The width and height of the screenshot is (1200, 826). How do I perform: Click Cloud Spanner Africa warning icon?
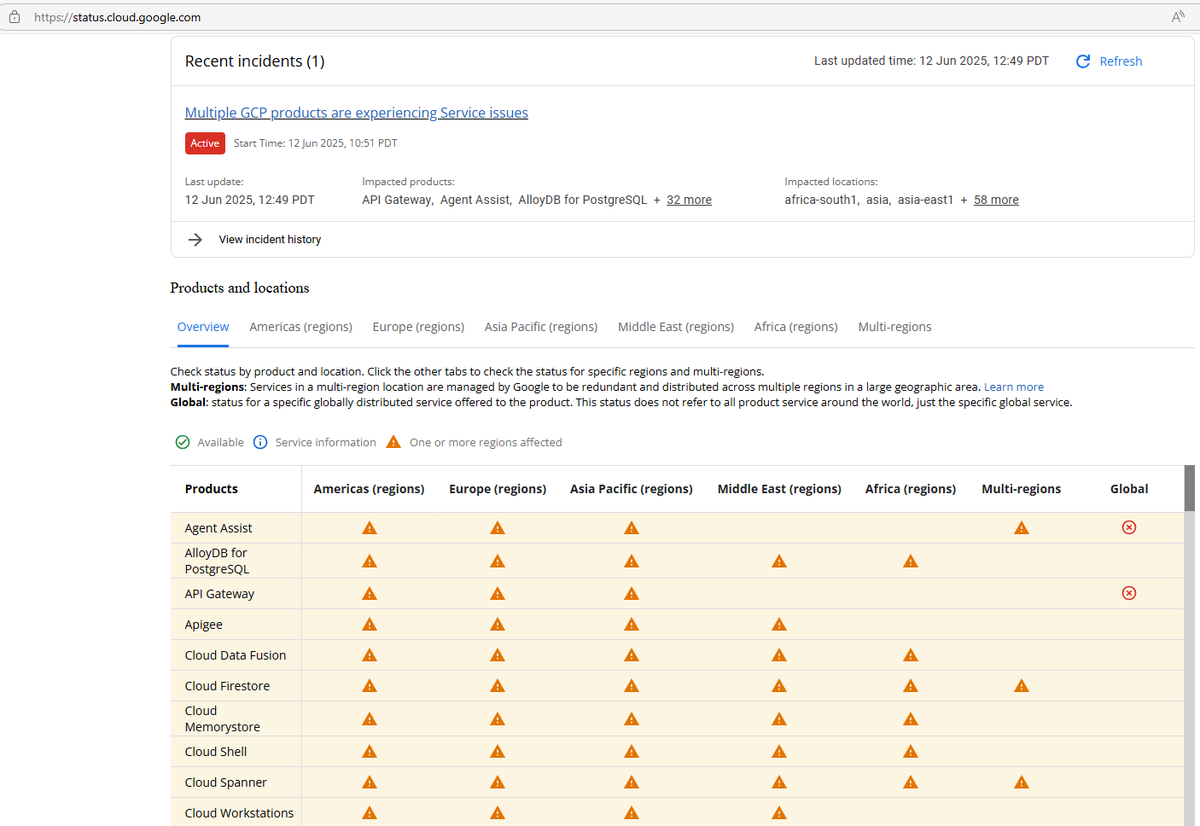[910, 783]
